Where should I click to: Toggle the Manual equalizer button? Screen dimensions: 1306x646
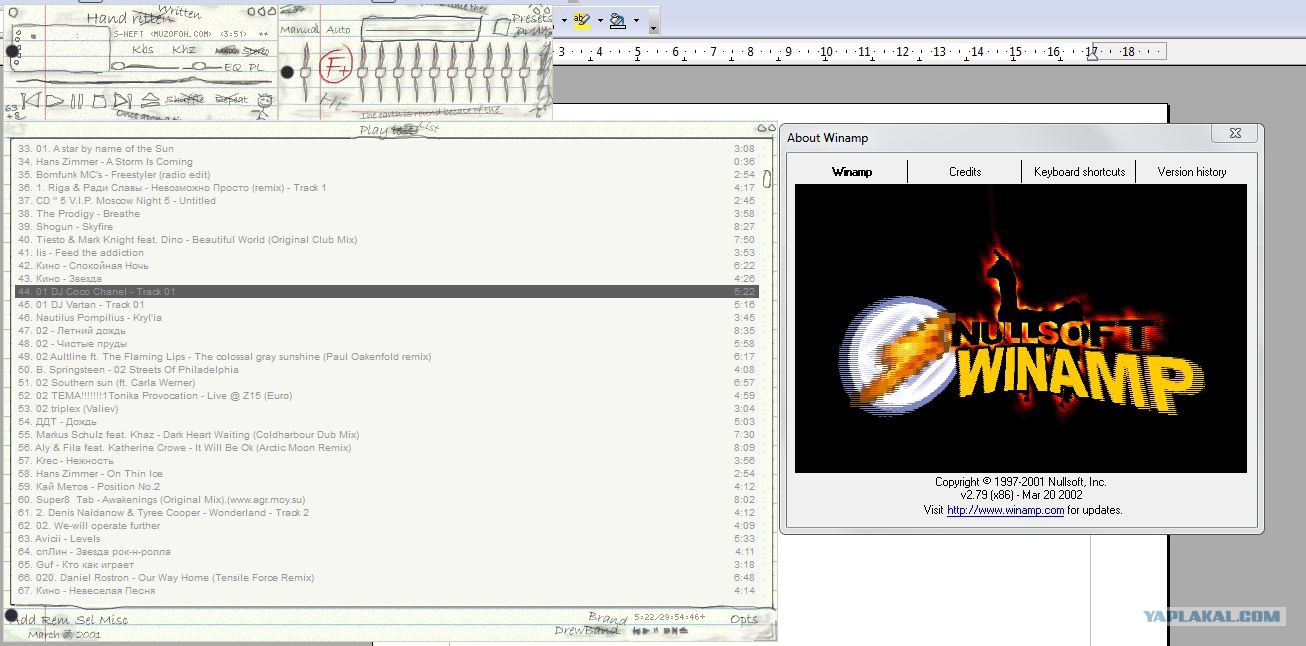(299, 30)
